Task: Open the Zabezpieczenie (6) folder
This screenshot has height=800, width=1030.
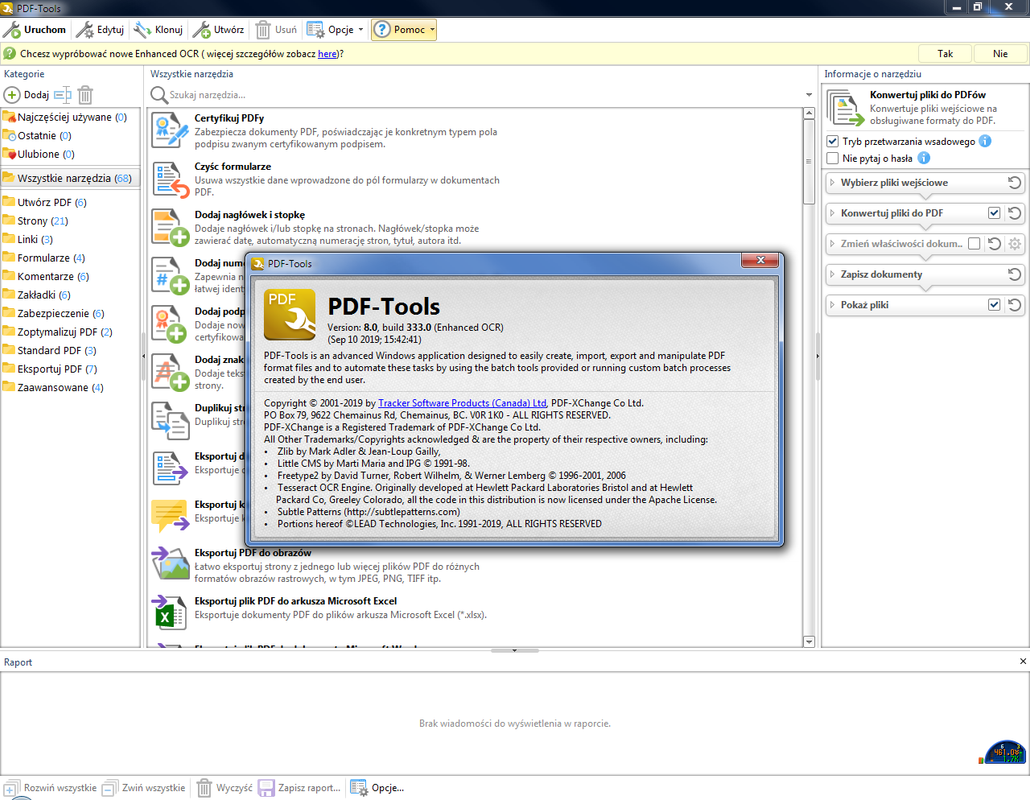Action: [x=70, y=313]
